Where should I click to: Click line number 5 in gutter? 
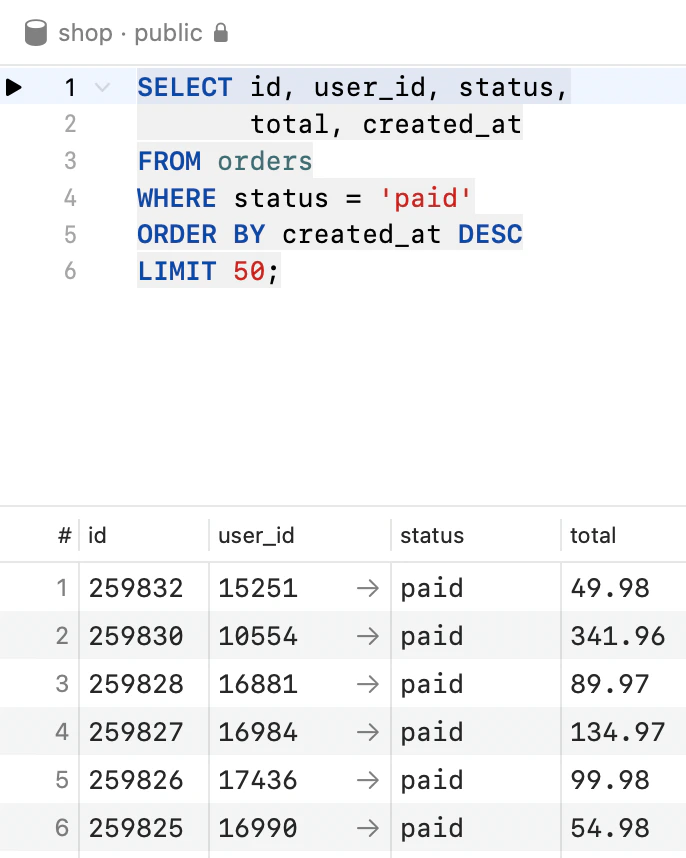[70, 234]
